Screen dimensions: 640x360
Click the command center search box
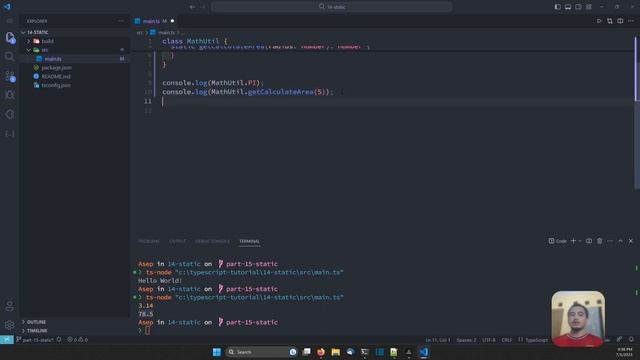click(x=332, y=7)
